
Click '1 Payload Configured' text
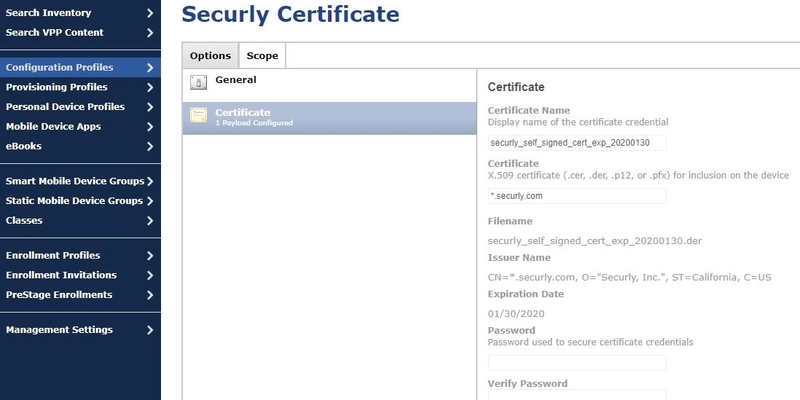click(x=254, y=123)
